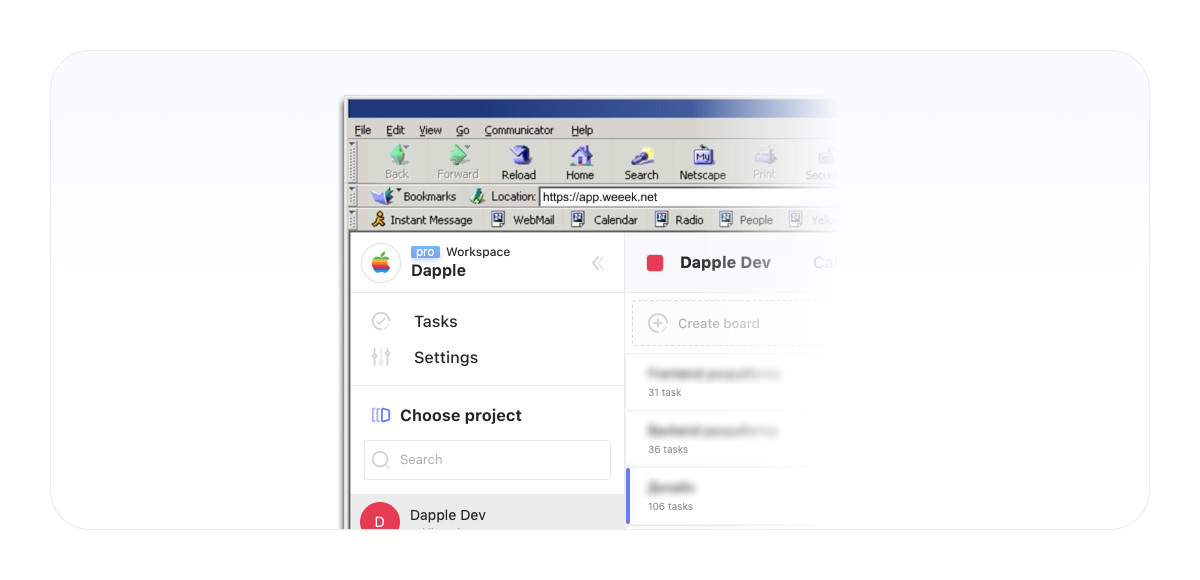Click the Create board button
This screenshot has width=1200, height=580.
(718, 323)
